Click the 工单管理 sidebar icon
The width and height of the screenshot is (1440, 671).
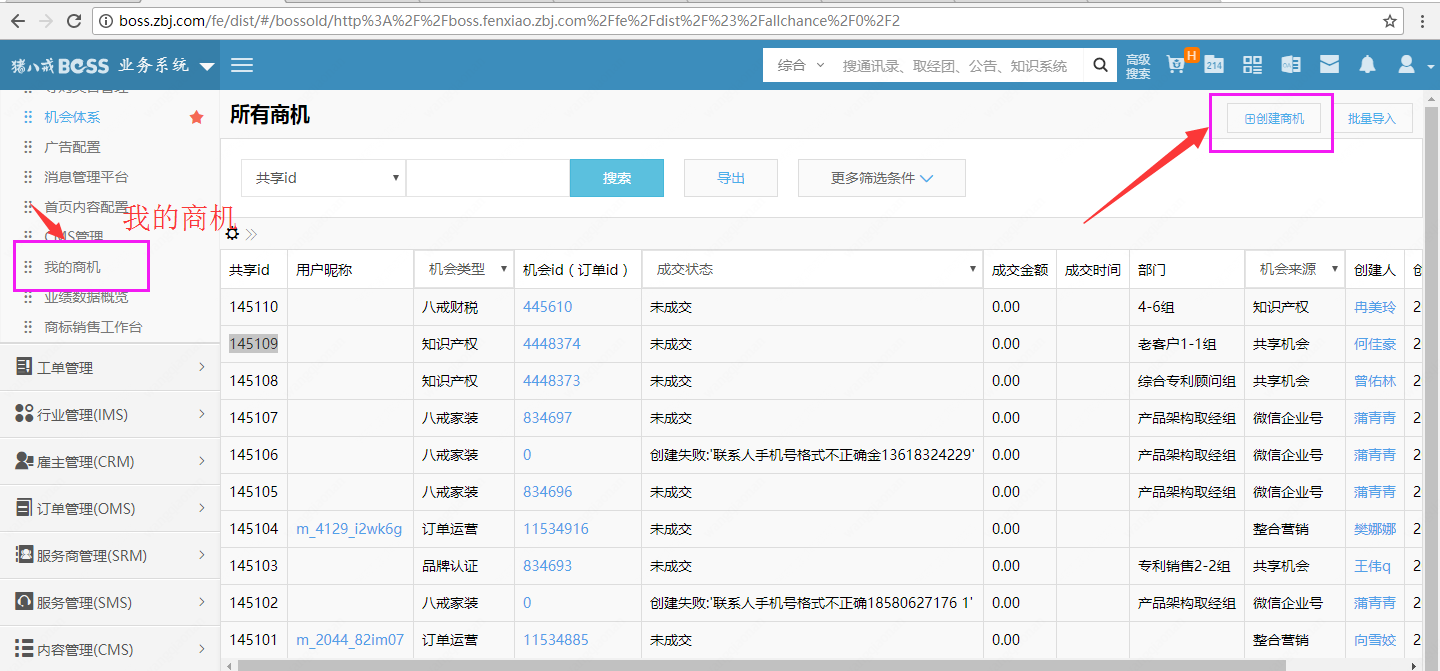pos(24,367)
